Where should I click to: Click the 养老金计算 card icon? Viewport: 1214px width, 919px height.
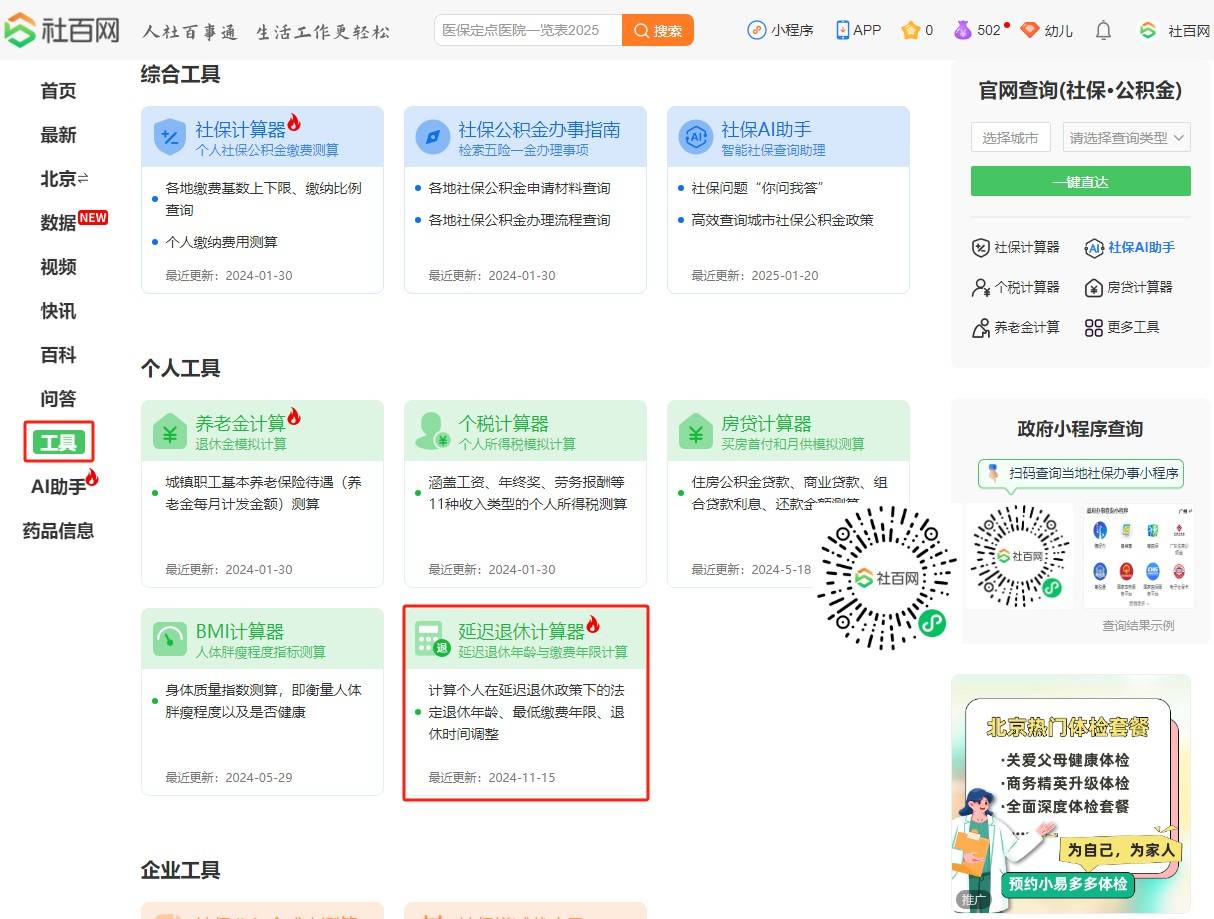pyautogui.click(x=170, y=431)
